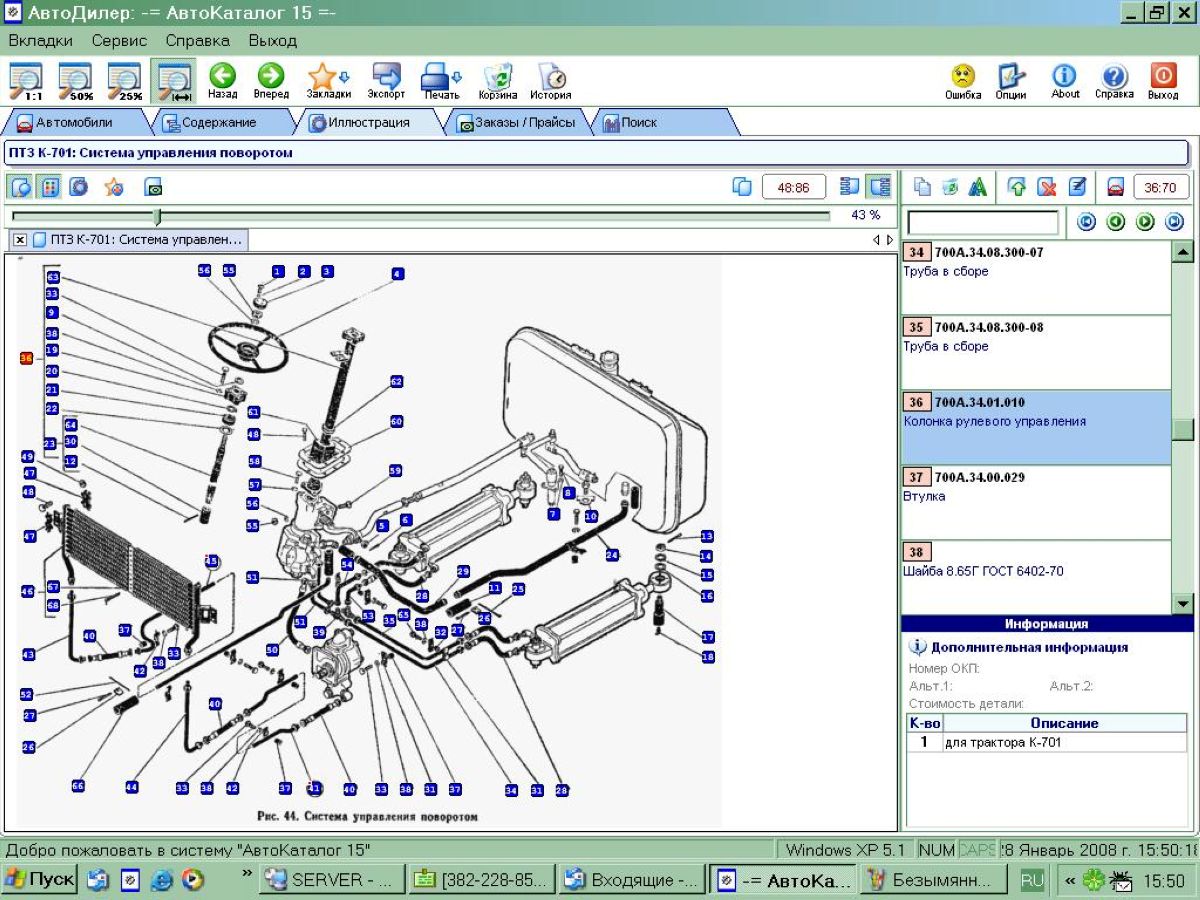Open Корзина (basket) from the toolbar

pos(497,80)
